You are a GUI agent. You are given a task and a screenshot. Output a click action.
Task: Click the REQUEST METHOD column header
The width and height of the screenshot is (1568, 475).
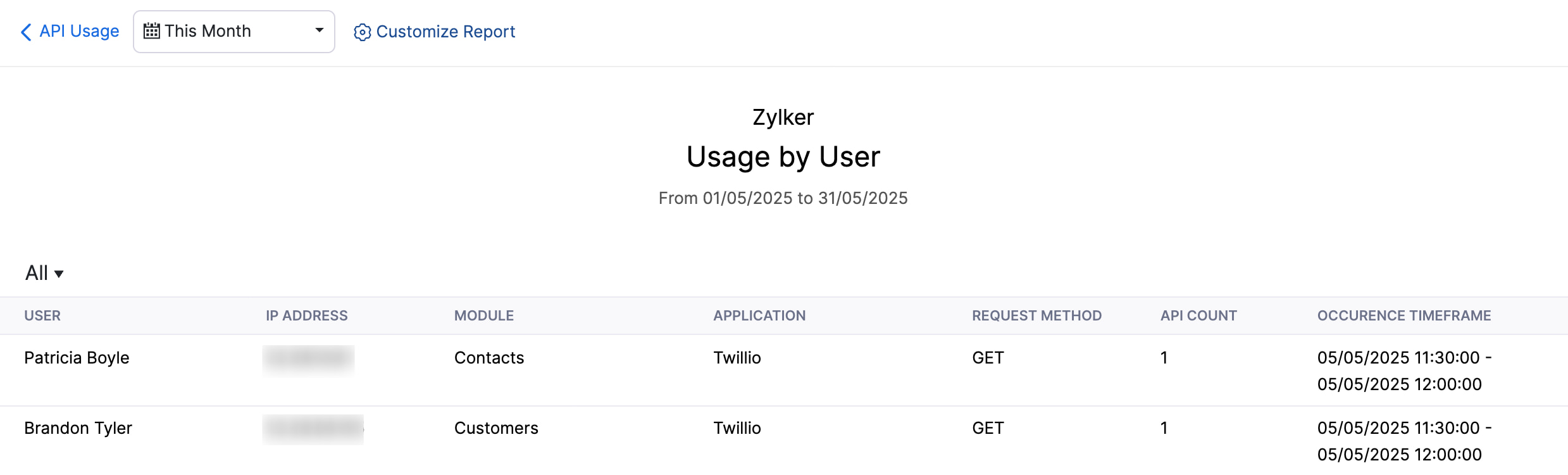pos(1036,315)
